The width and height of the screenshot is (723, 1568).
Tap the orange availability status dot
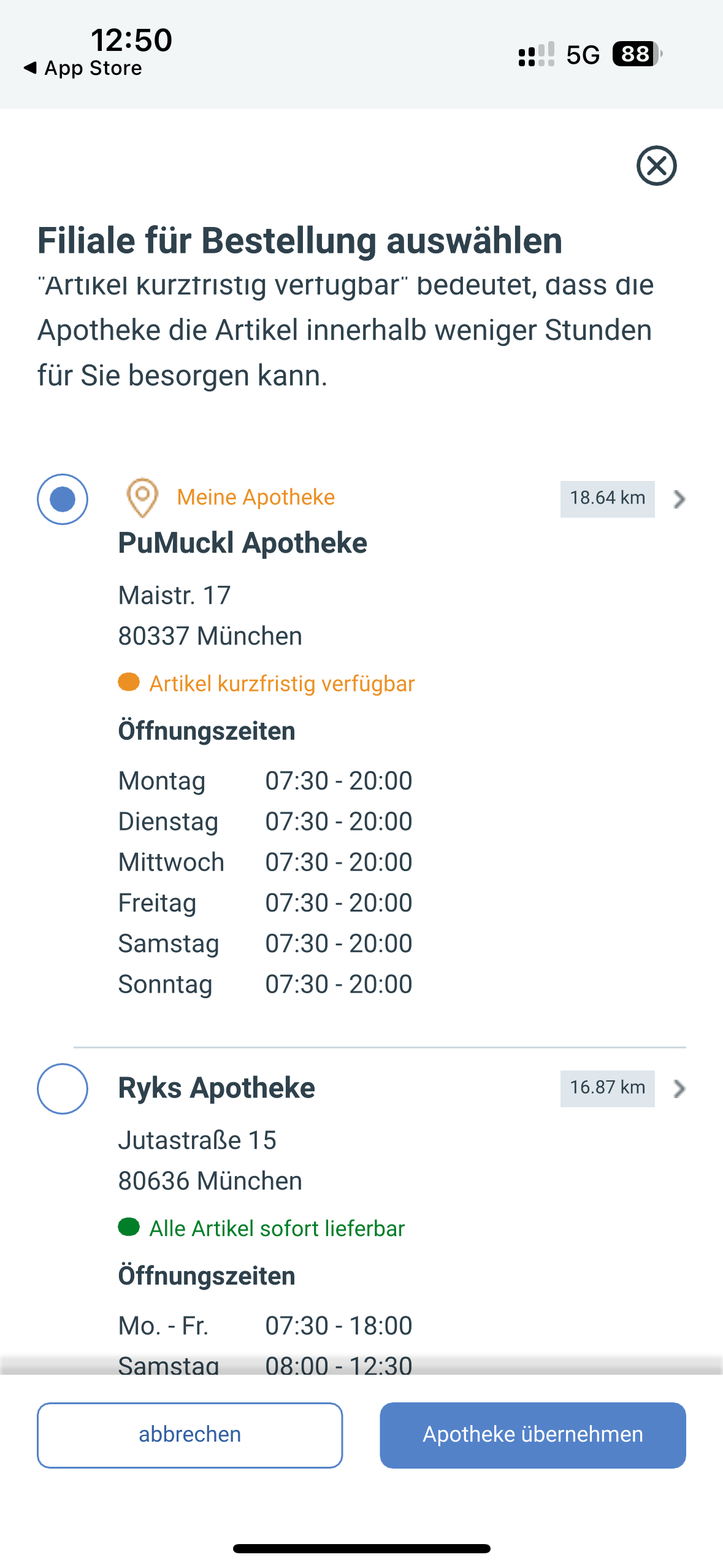pos(129,682)
